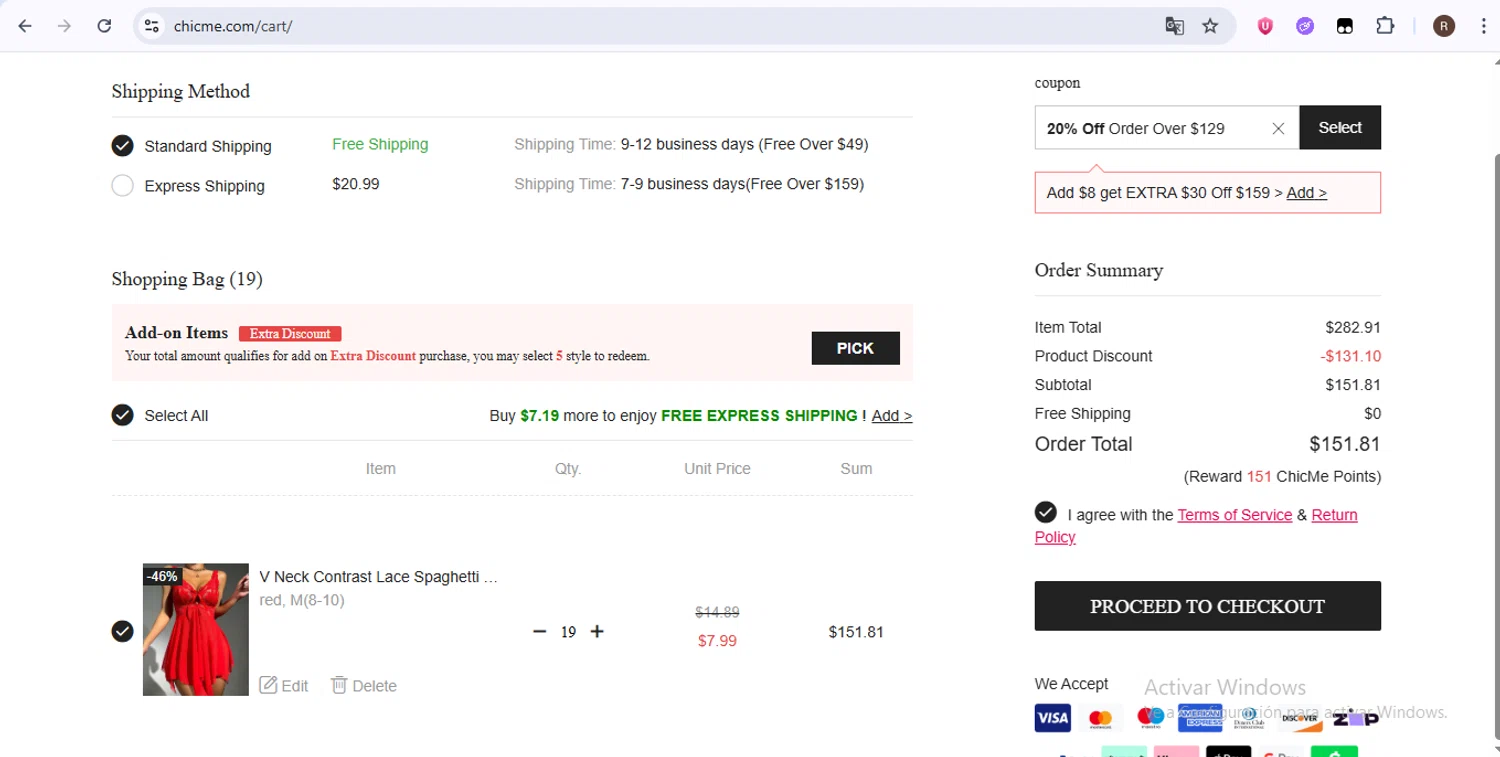Click the Maestro payment icon
Viewport: 1500px width, 757px height.
pyautogui.click(x=1150, y=718)
